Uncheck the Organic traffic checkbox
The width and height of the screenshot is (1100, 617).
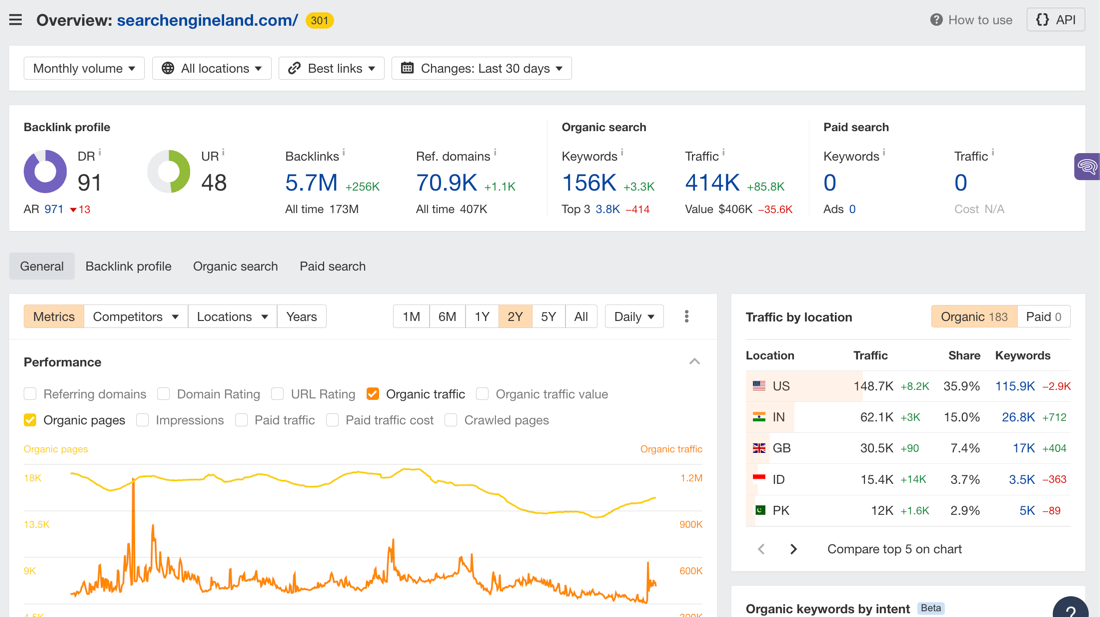pos(373,394)
